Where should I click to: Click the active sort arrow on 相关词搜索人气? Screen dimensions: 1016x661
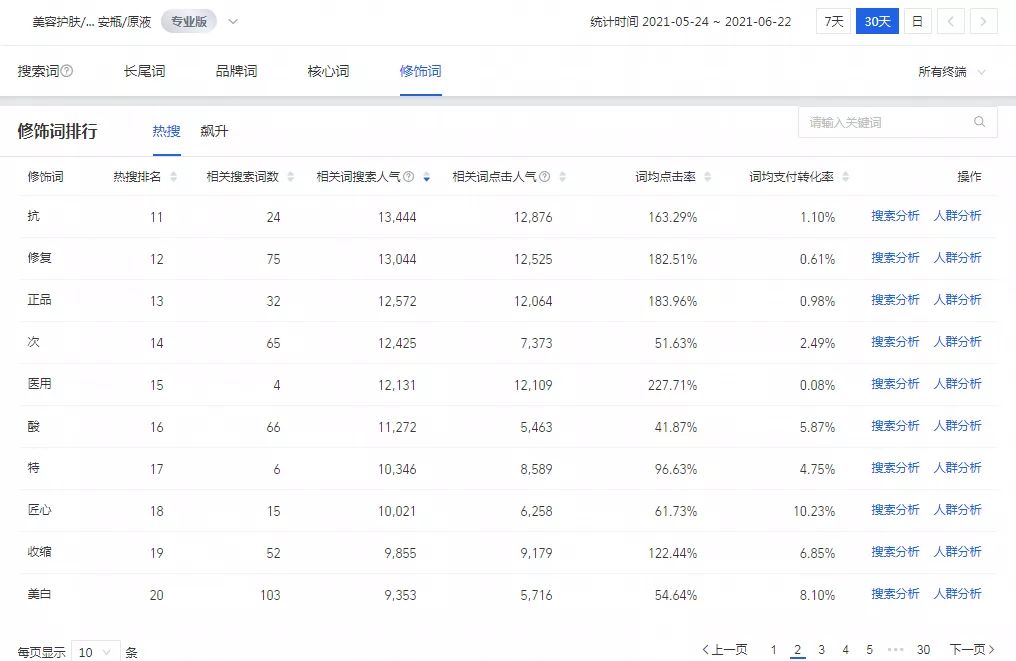coord(426,175)
